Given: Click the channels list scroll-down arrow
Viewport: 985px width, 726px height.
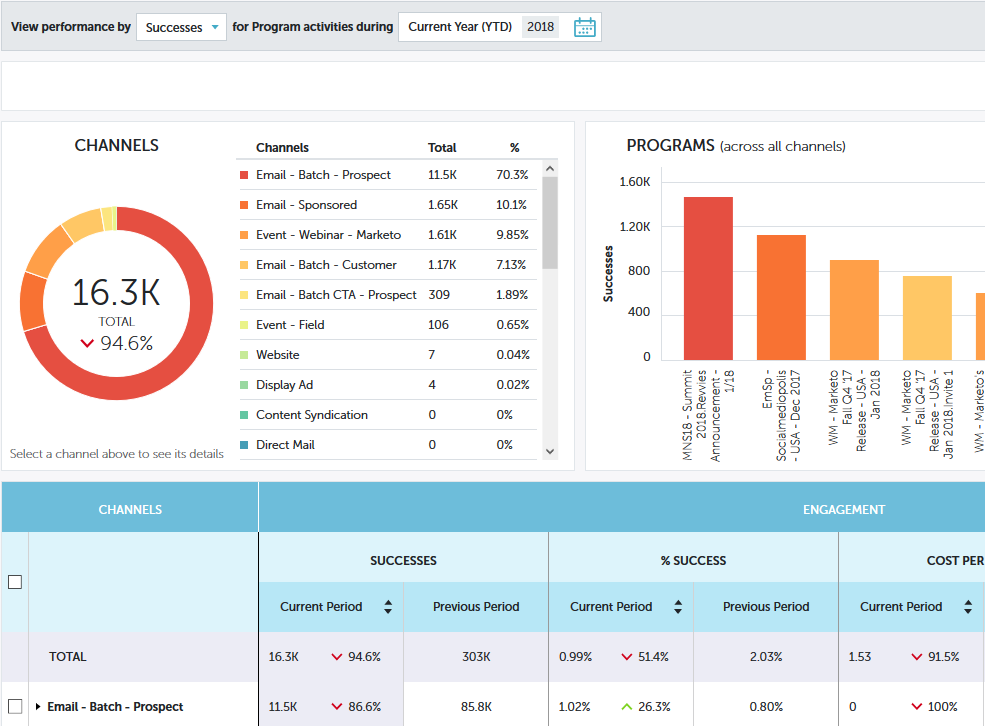Looking at the screenshot, I should click(549, 451).
